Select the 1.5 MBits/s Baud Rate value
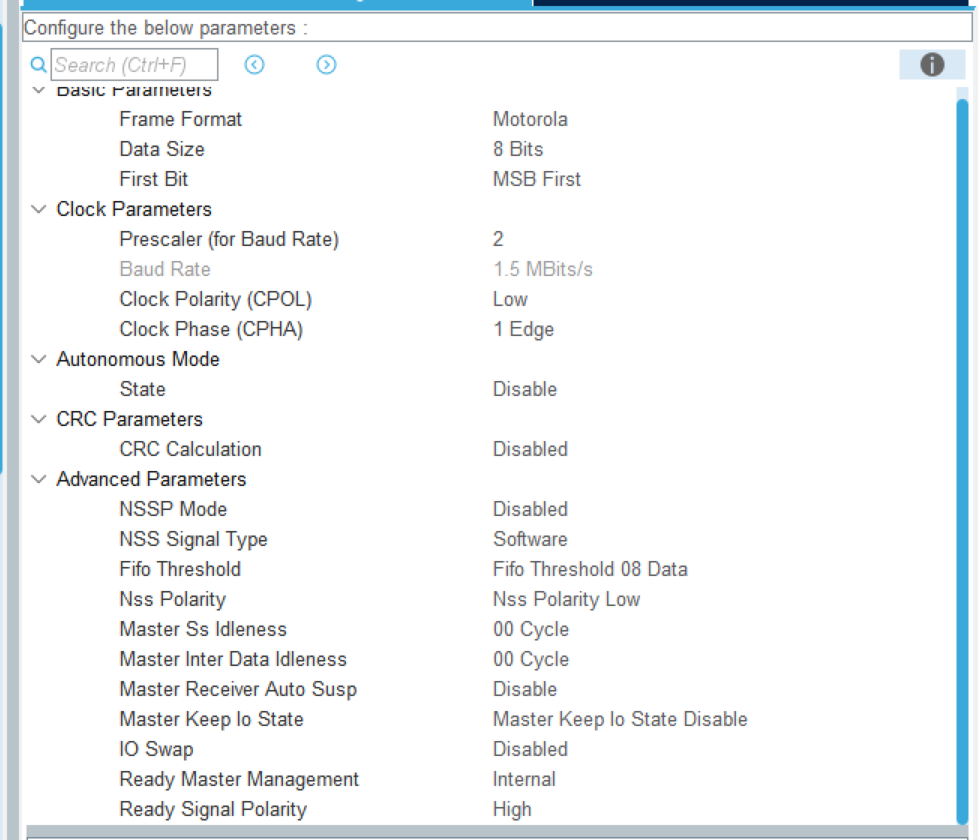This screenshot has height=840, width=978. click(543, 269)
